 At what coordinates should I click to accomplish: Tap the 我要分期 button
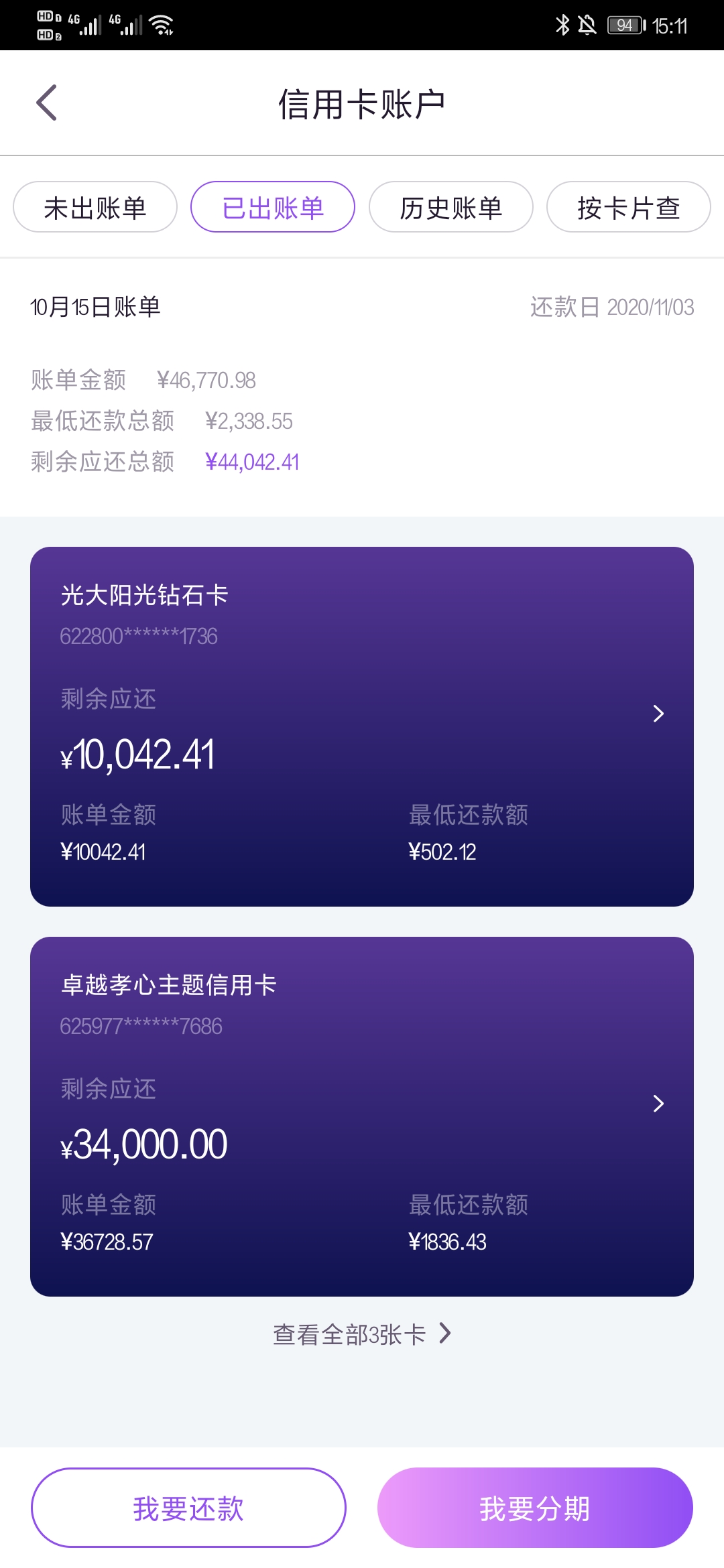click(535, 1508)
